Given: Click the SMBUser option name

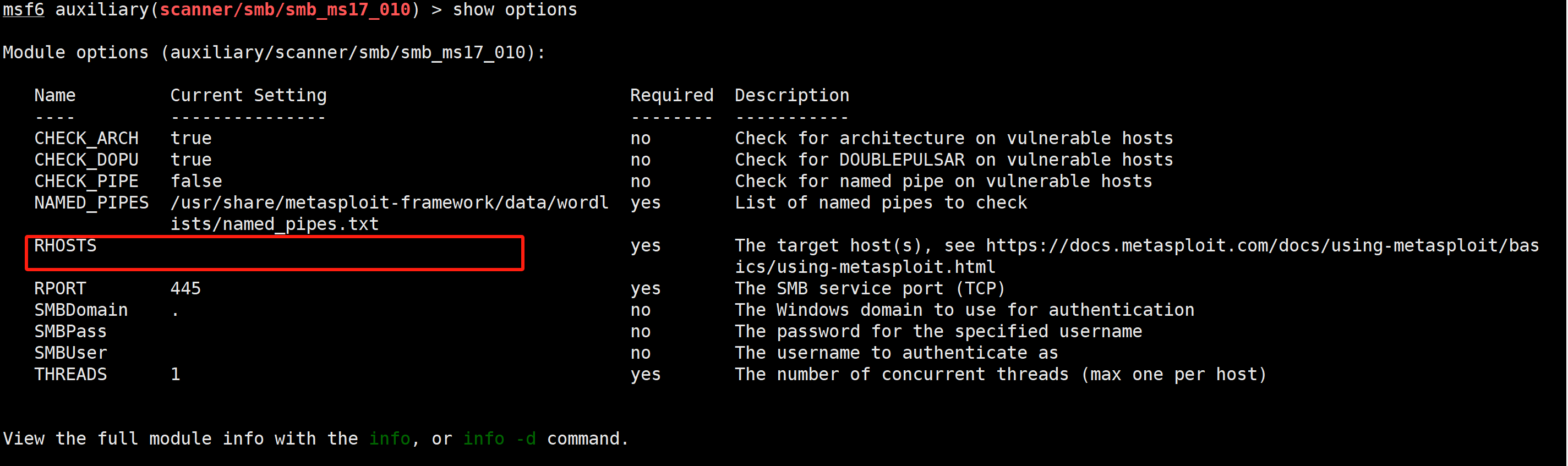Looking at the screenshot, I should coord(70,353).
